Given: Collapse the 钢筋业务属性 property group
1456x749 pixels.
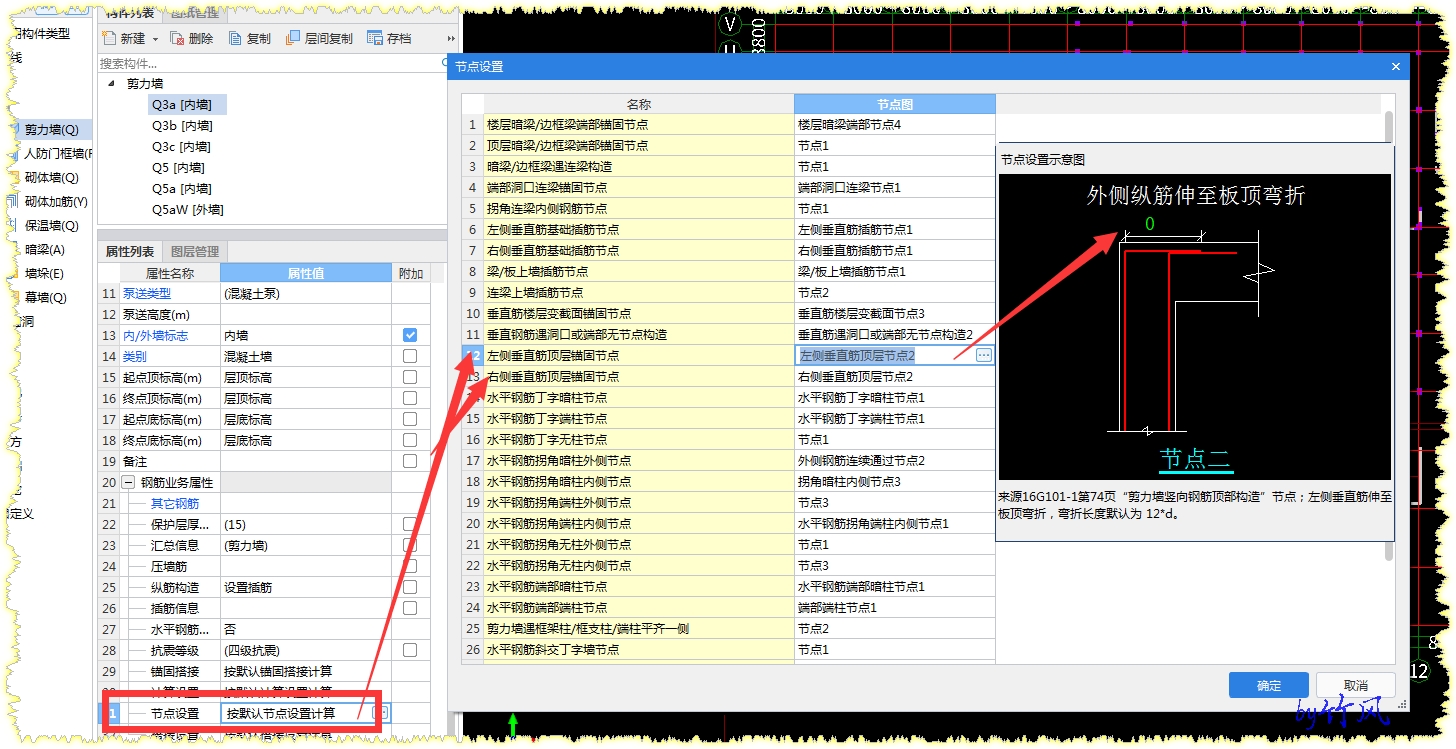Looking at the screenshot, I should tap(128, 483).
